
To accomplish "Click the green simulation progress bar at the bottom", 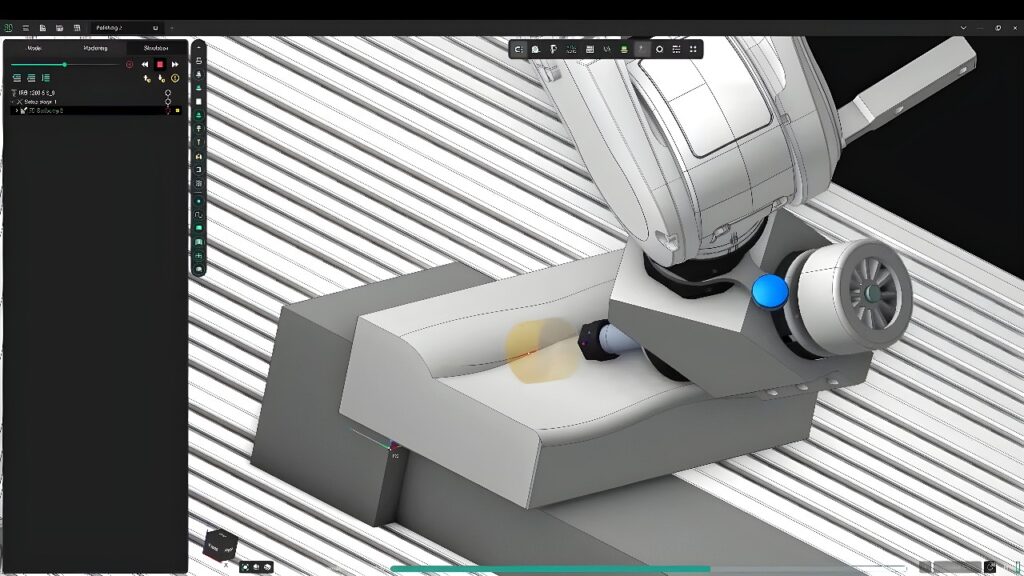I will 551,569.
